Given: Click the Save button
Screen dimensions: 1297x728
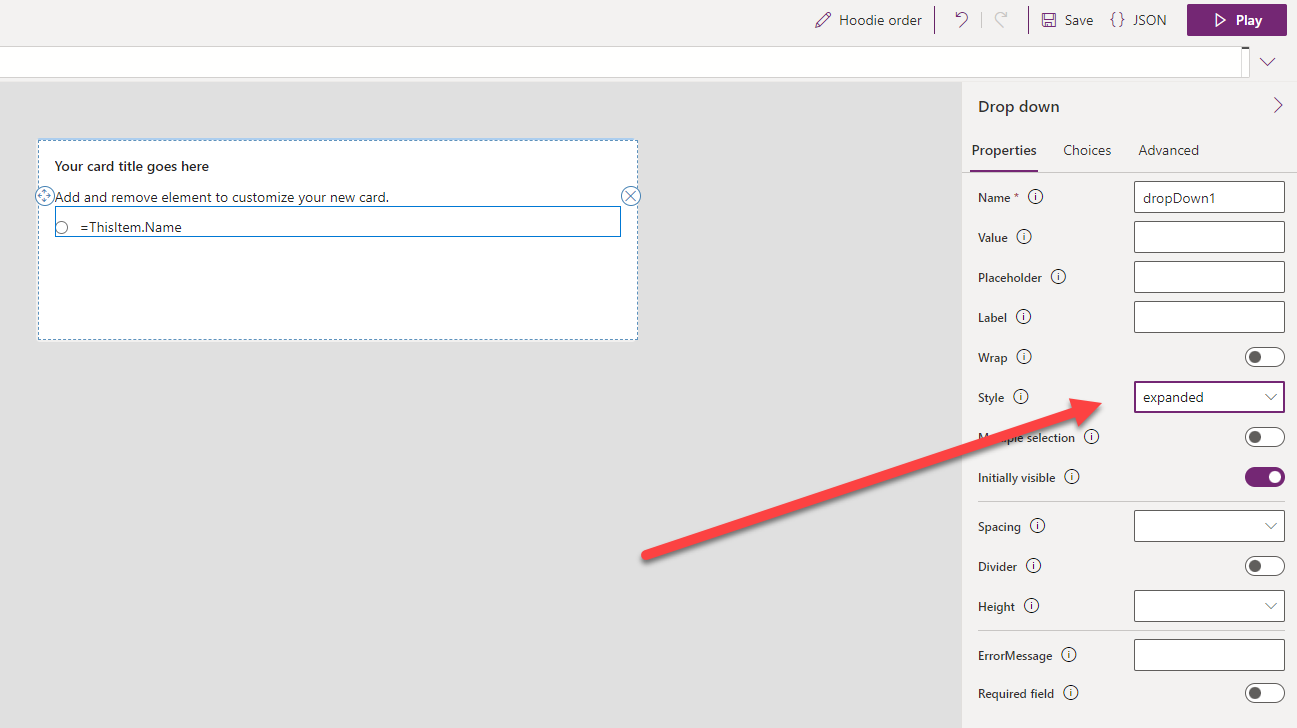Looking at the screenshot, I should 1067,20.
